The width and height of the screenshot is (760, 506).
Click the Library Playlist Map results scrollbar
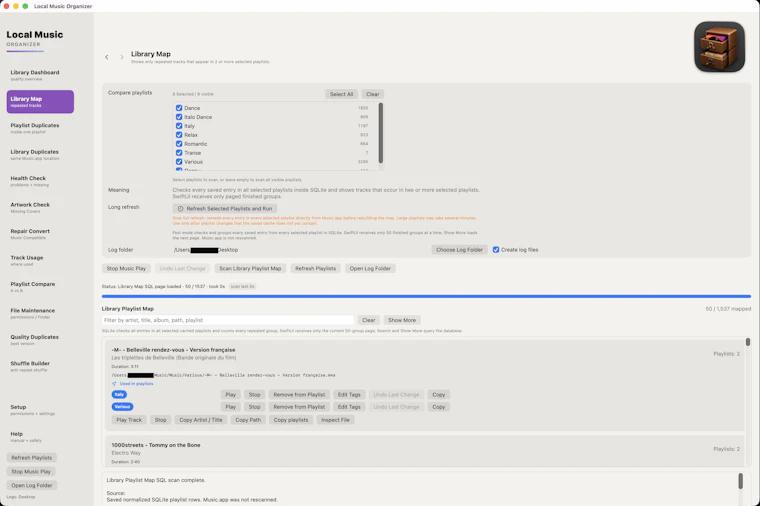pos(748,342)
